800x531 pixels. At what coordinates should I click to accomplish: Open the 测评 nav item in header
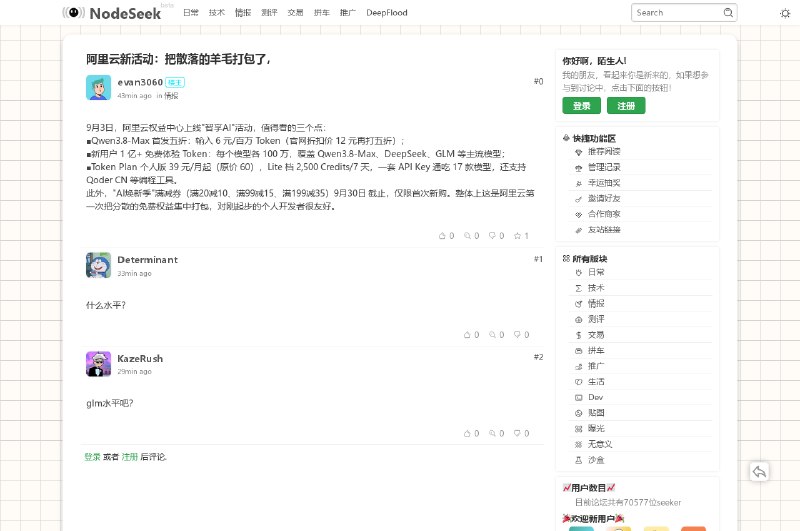(269, 13)
